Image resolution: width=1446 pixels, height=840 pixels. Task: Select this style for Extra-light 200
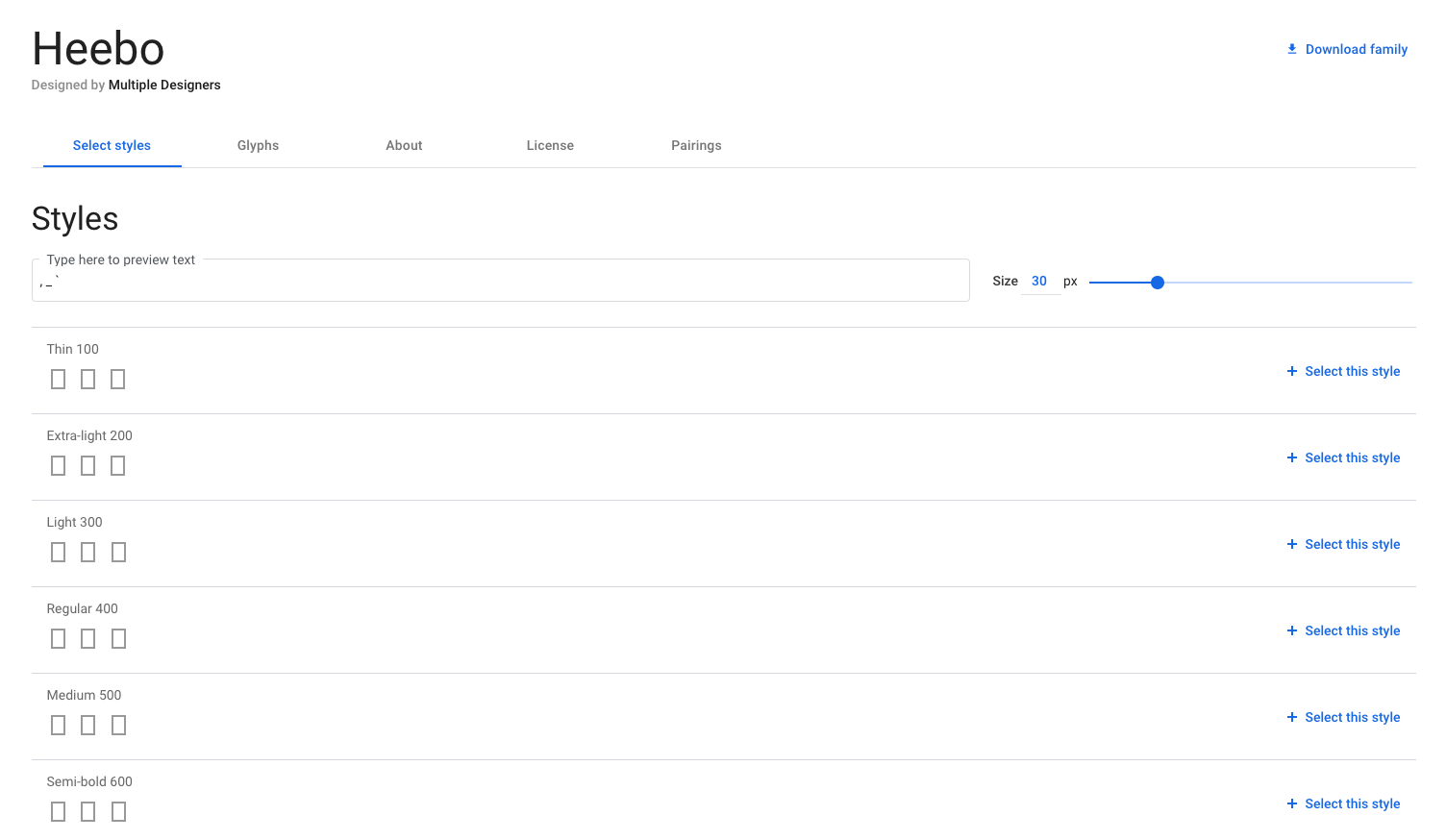[1343, 457]
